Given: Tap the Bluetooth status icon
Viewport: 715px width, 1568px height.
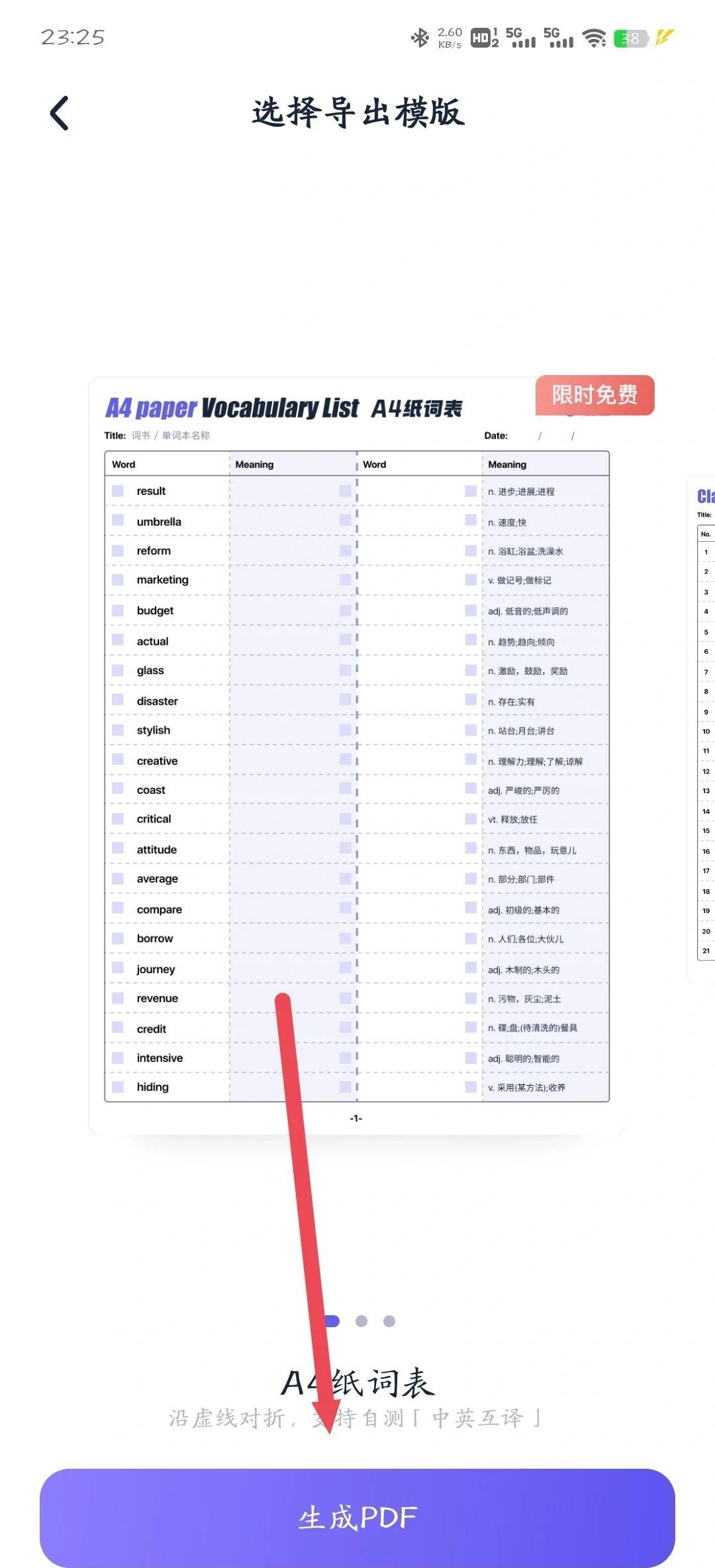Looking at the screenshot, I should point(420,38).
